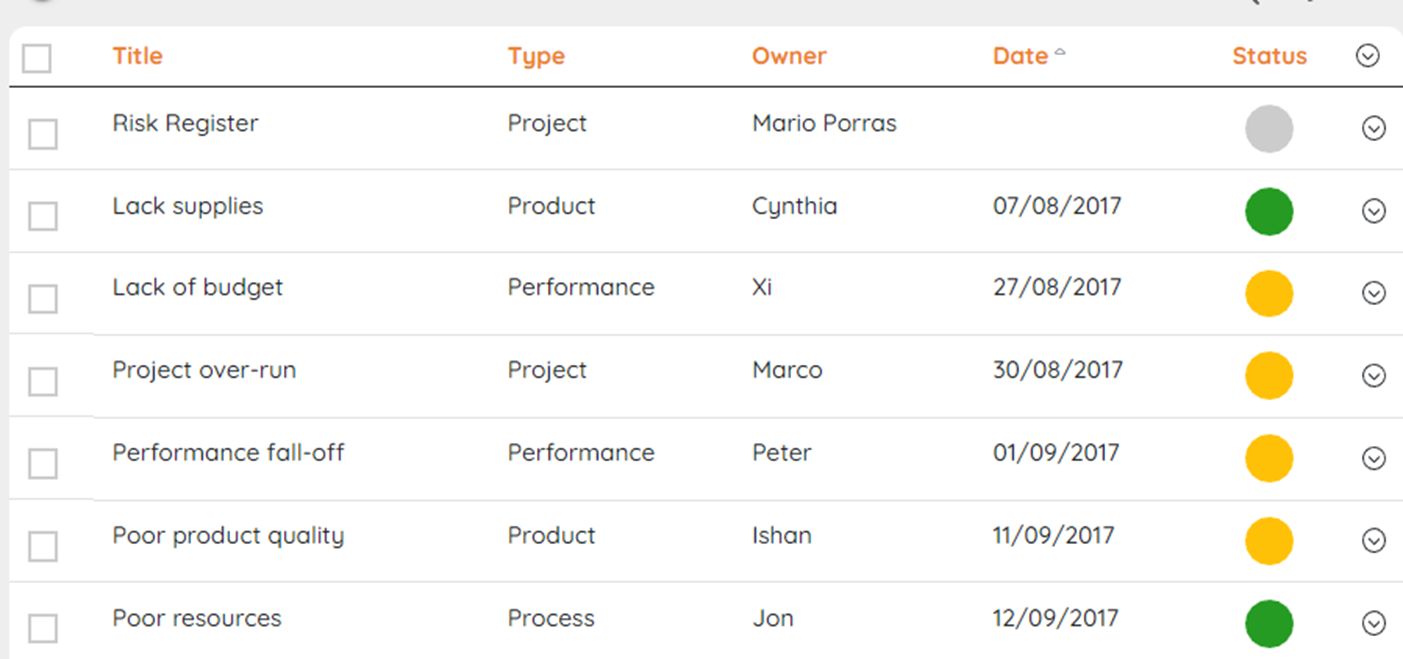Open the header row circled chevron menu
1403x659 pixels.
pos(1367,56)
